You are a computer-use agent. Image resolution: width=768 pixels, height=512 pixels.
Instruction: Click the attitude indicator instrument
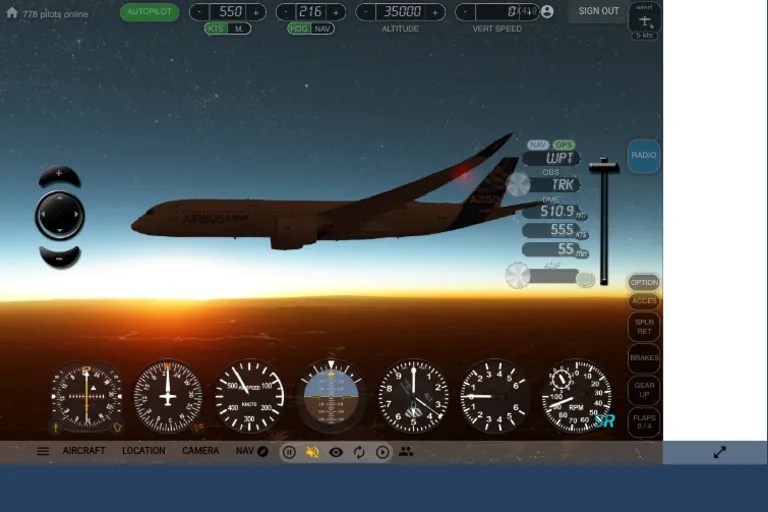(332, 397)
